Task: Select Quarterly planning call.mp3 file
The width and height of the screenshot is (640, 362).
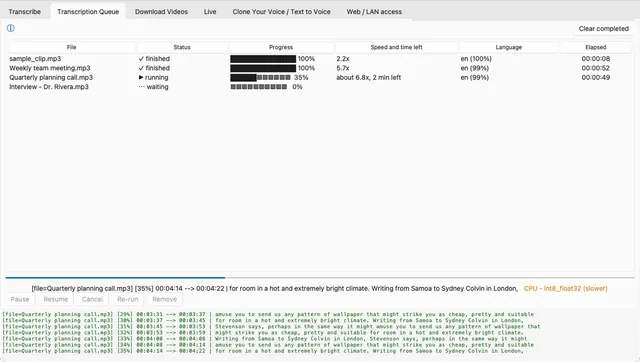Action: [x=51, y=78]
